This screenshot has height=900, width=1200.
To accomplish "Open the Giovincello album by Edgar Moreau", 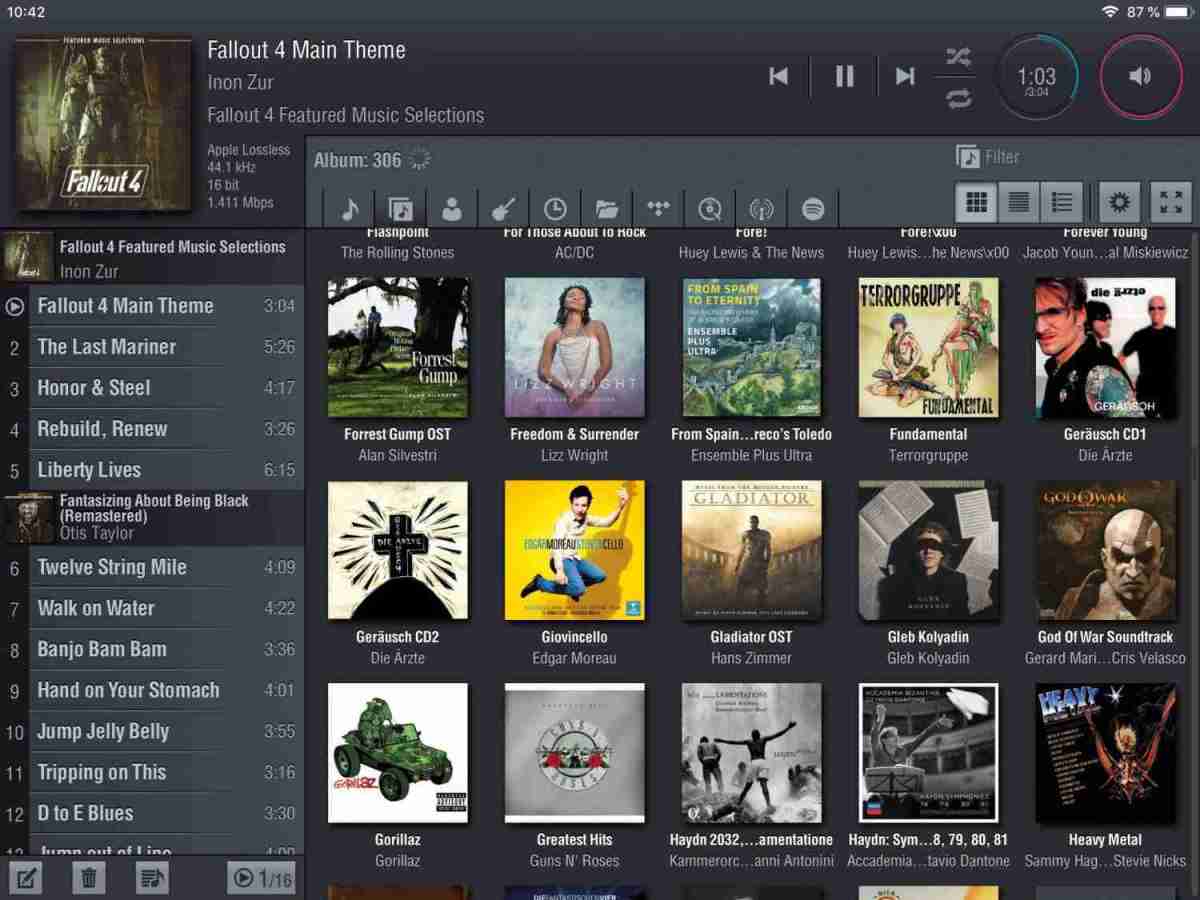I will tap(574, 550).
